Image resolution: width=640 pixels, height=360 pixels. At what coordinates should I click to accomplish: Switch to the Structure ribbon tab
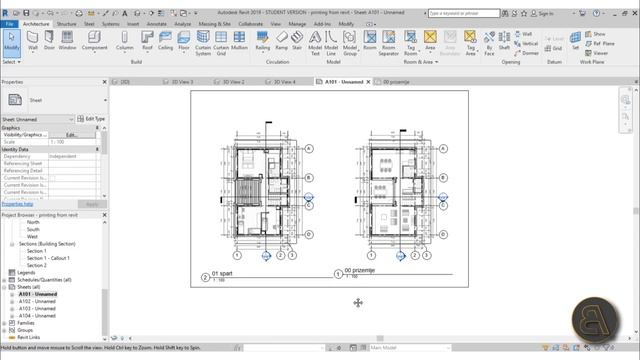[x=67, y=24]
